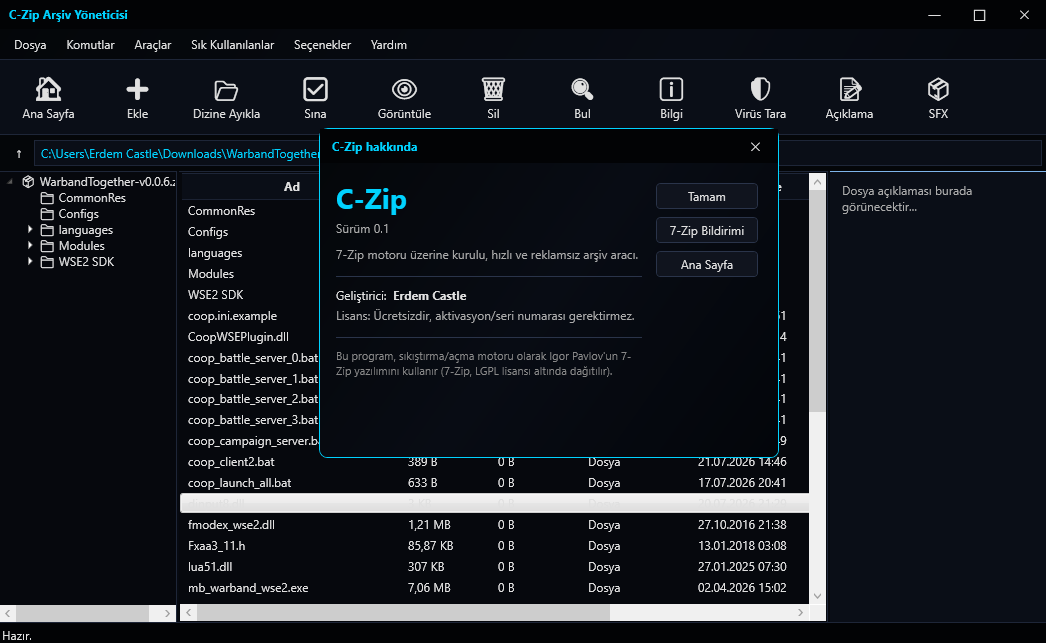Select the Dizine Ayıkla extract icon
The image size is (1046, 643).
[x=226, y=89]
